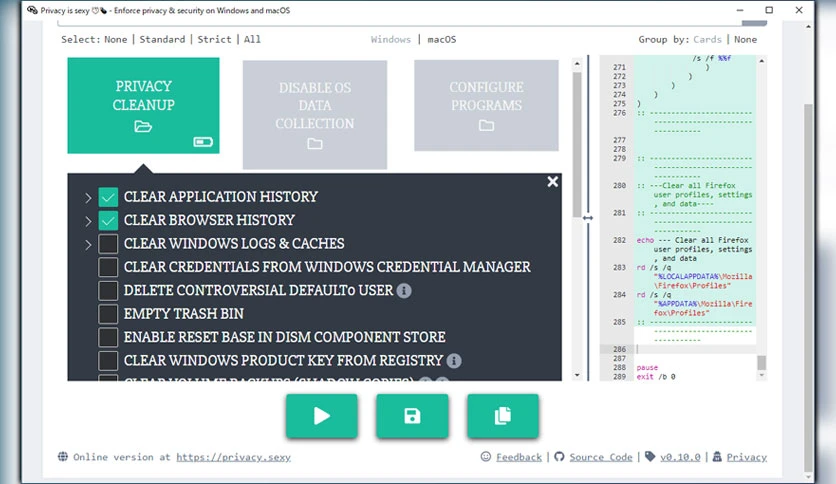Check Delete Controversial Default0 User

click(x=108, y=291)
